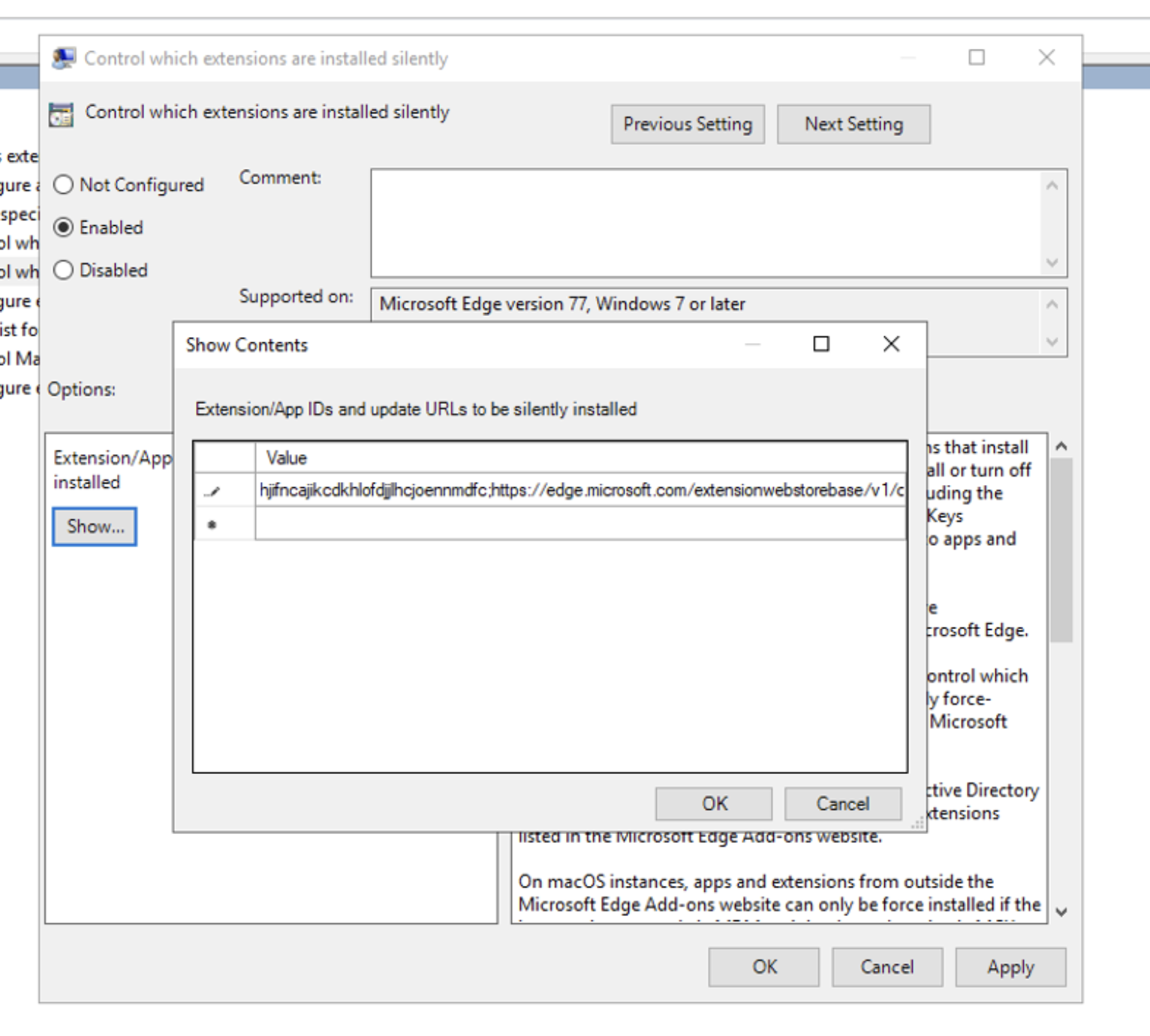Close the Show Contents dialog
This screenshot has height=1036, width=1150.
pos(891,345)
